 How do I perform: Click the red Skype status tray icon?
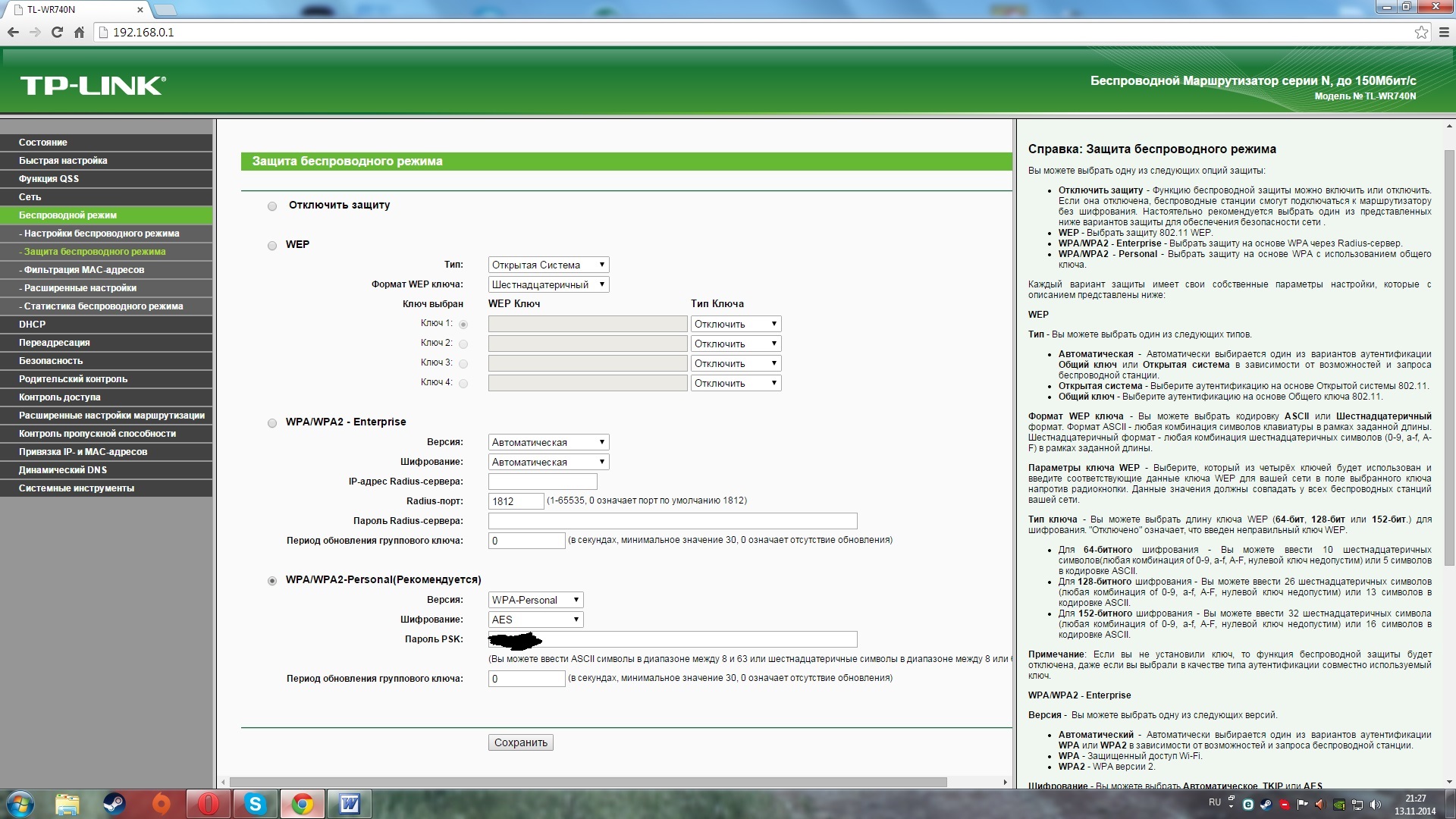(x=1285, y=805)
